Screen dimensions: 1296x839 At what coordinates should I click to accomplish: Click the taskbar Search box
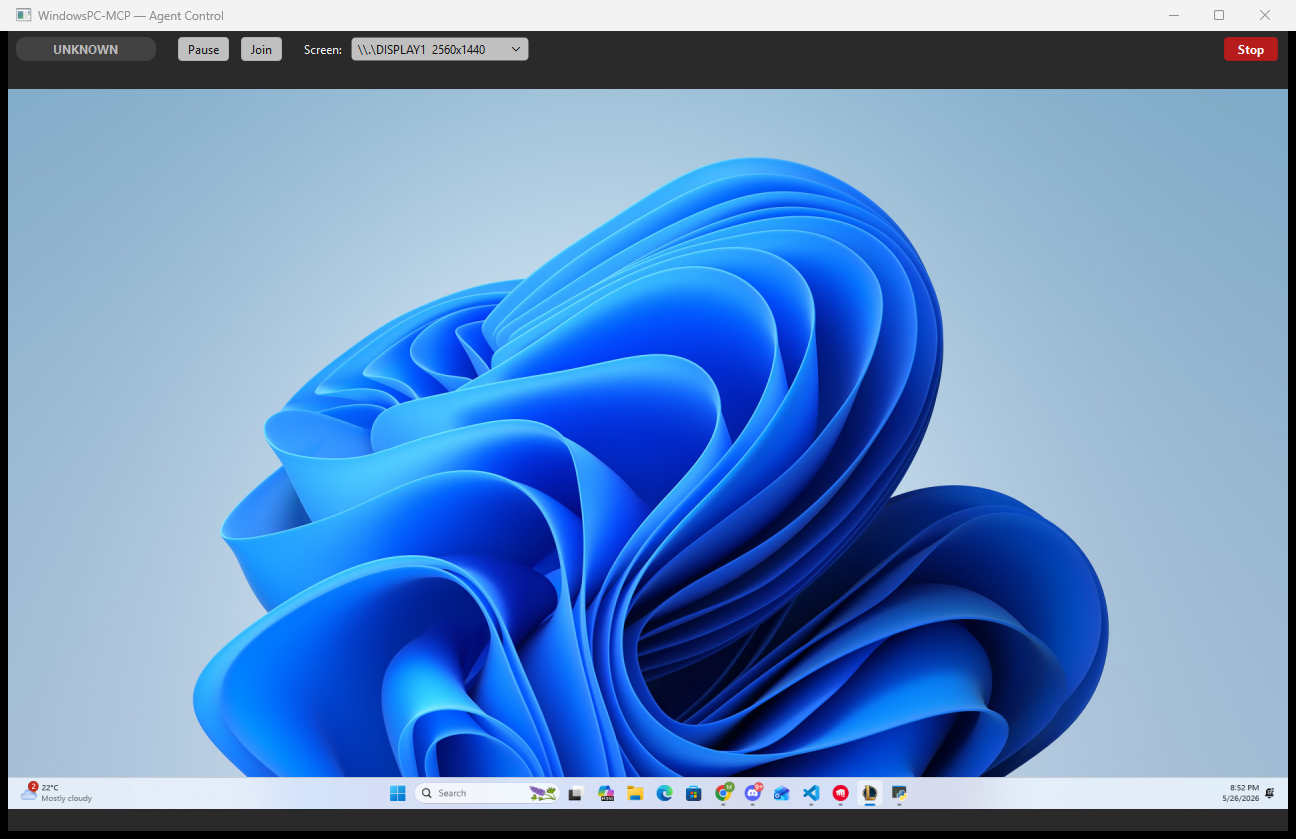[x=486, y=793]
